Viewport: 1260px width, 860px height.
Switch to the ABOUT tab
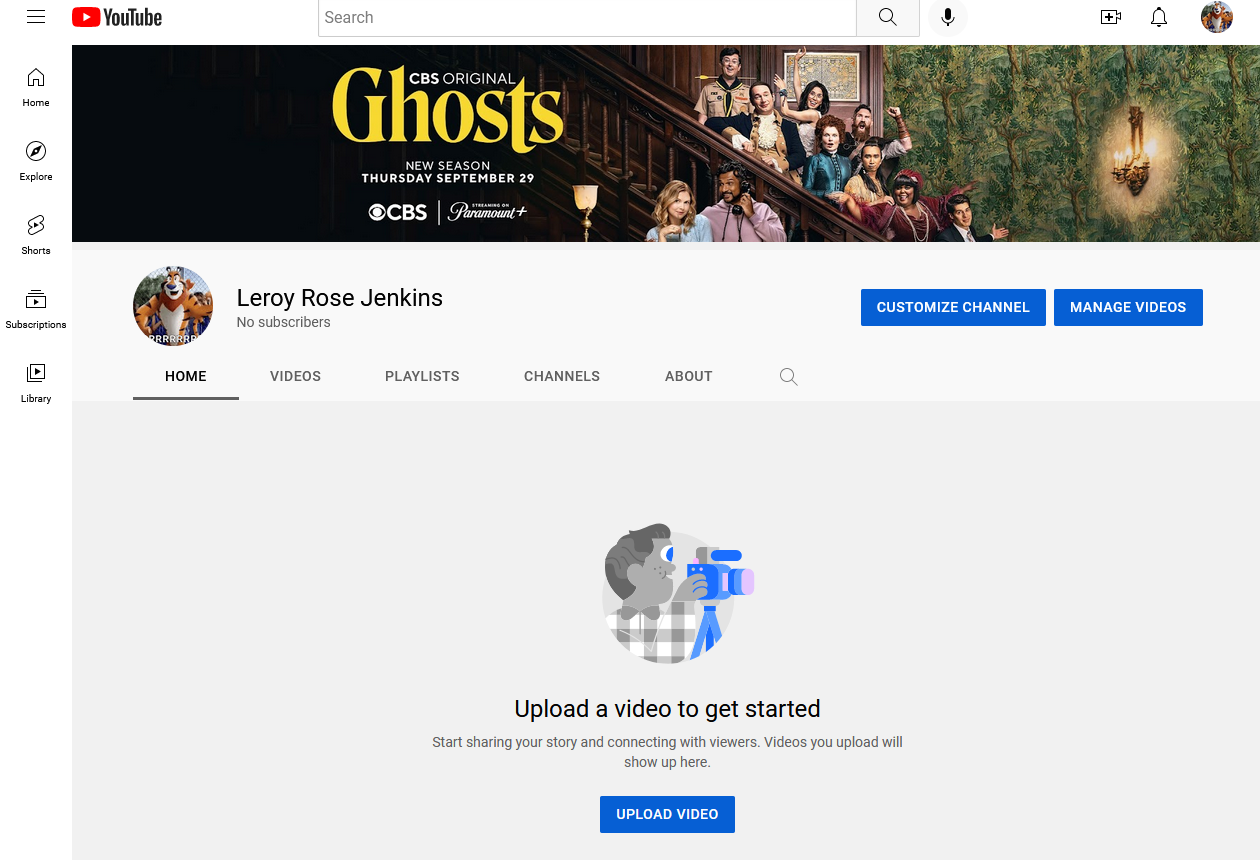click(x=689, y=376)
